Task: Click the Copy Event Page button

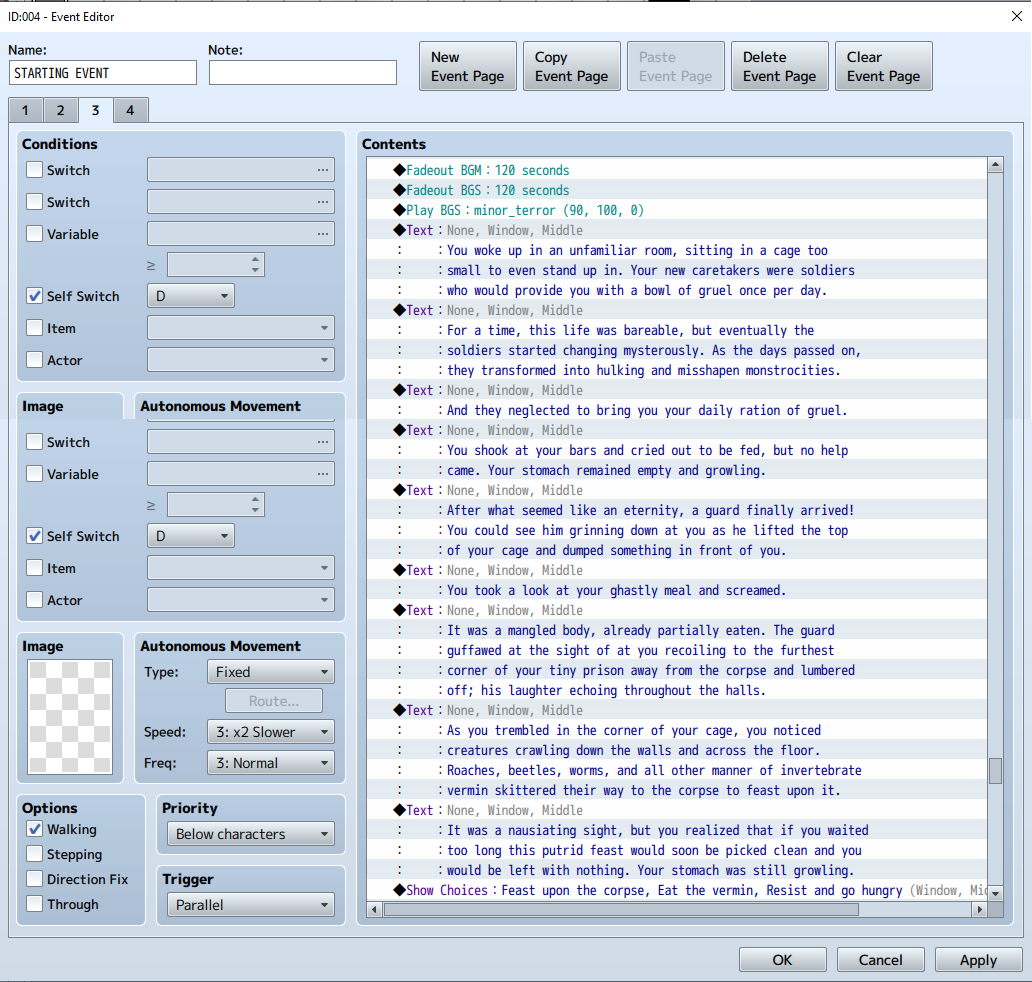Action: pyautogui.click(x=572, y=66)
